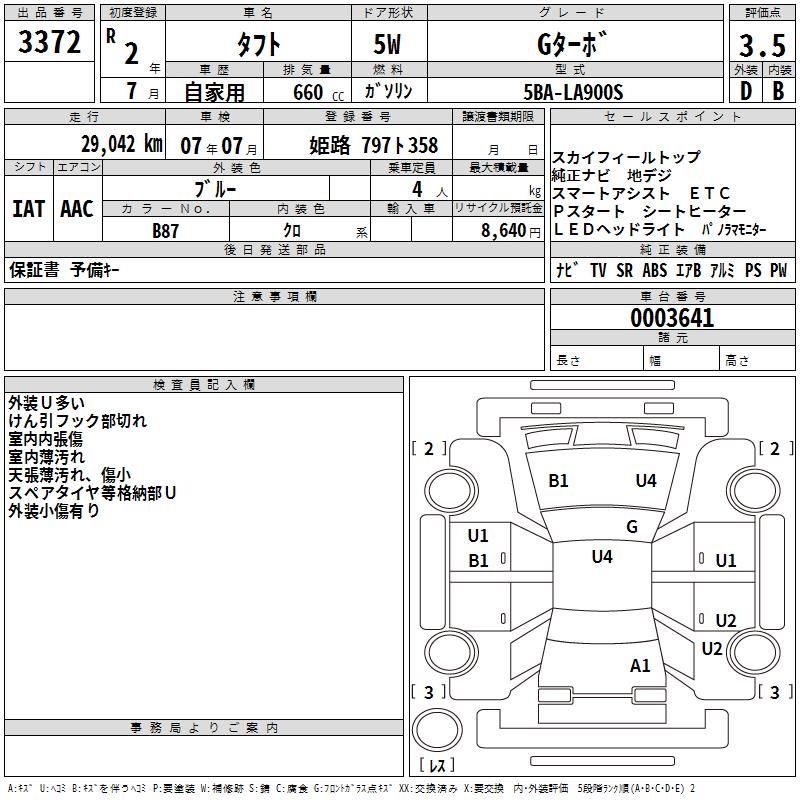Click the U4 mark on the roof
Image resolution: width=800 pixels, height=800 pixels.
pyautogui.click(x=602, y=557)
